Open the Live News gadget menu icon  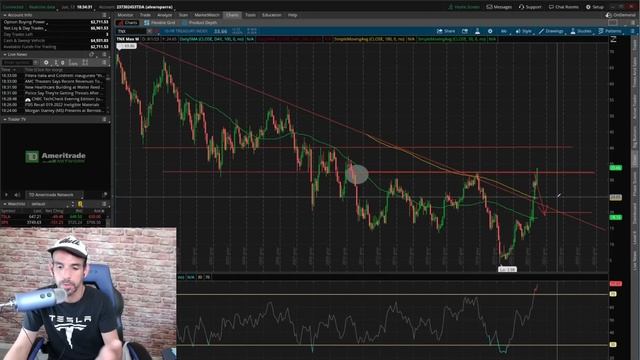pyautogui.click(x=104, y=54)
